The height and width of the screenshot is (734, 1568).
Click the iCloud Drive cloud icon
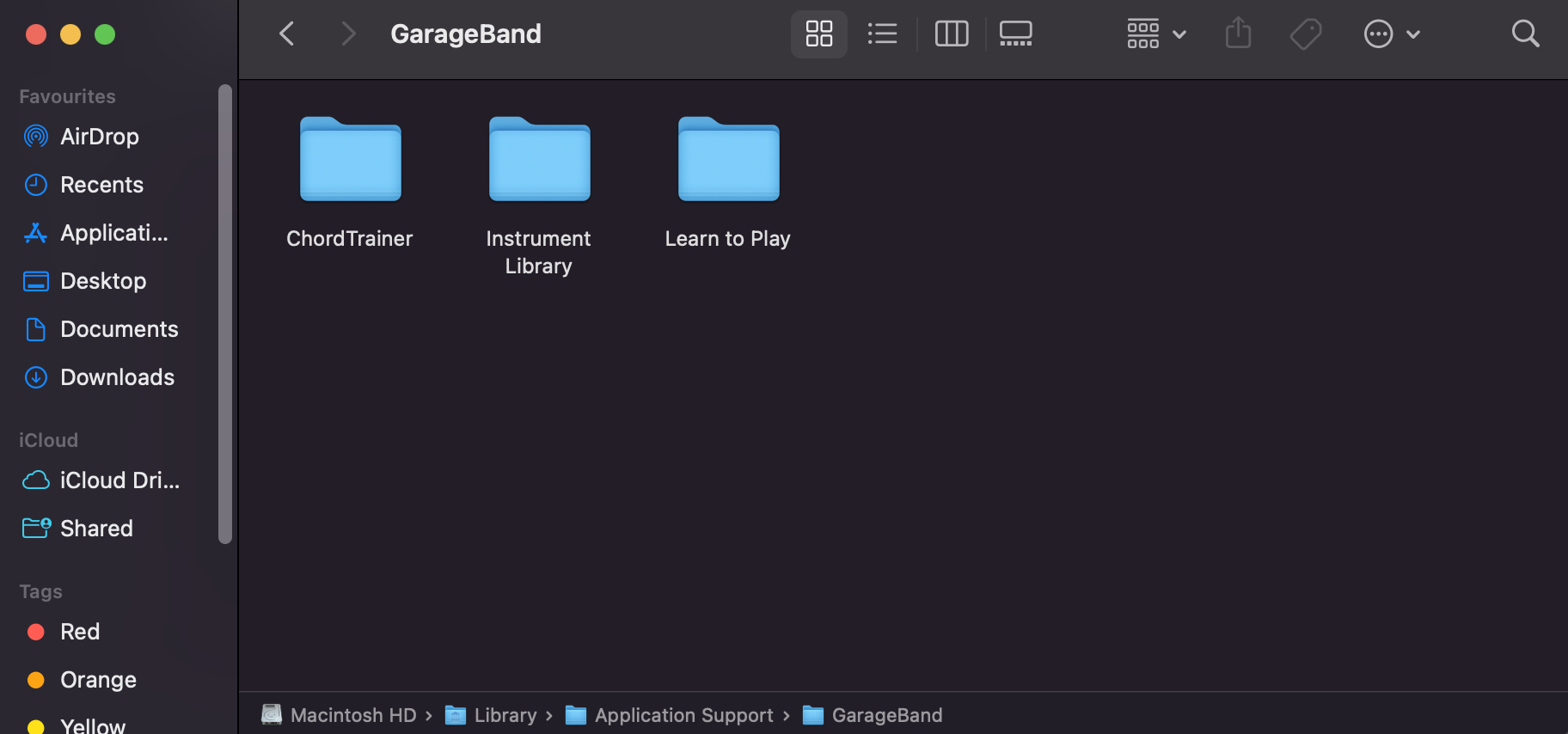[x=36, y=480]
